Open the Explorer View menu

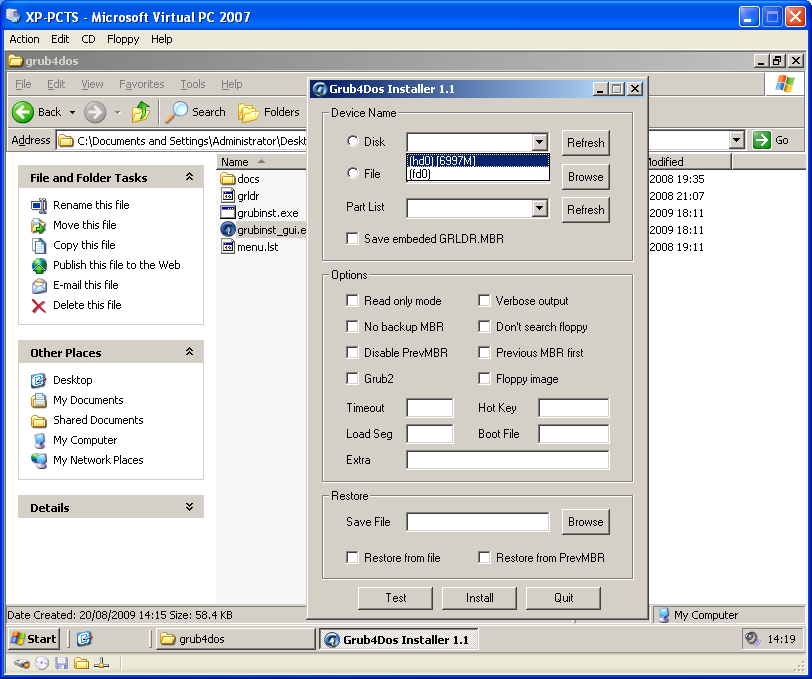92,84
